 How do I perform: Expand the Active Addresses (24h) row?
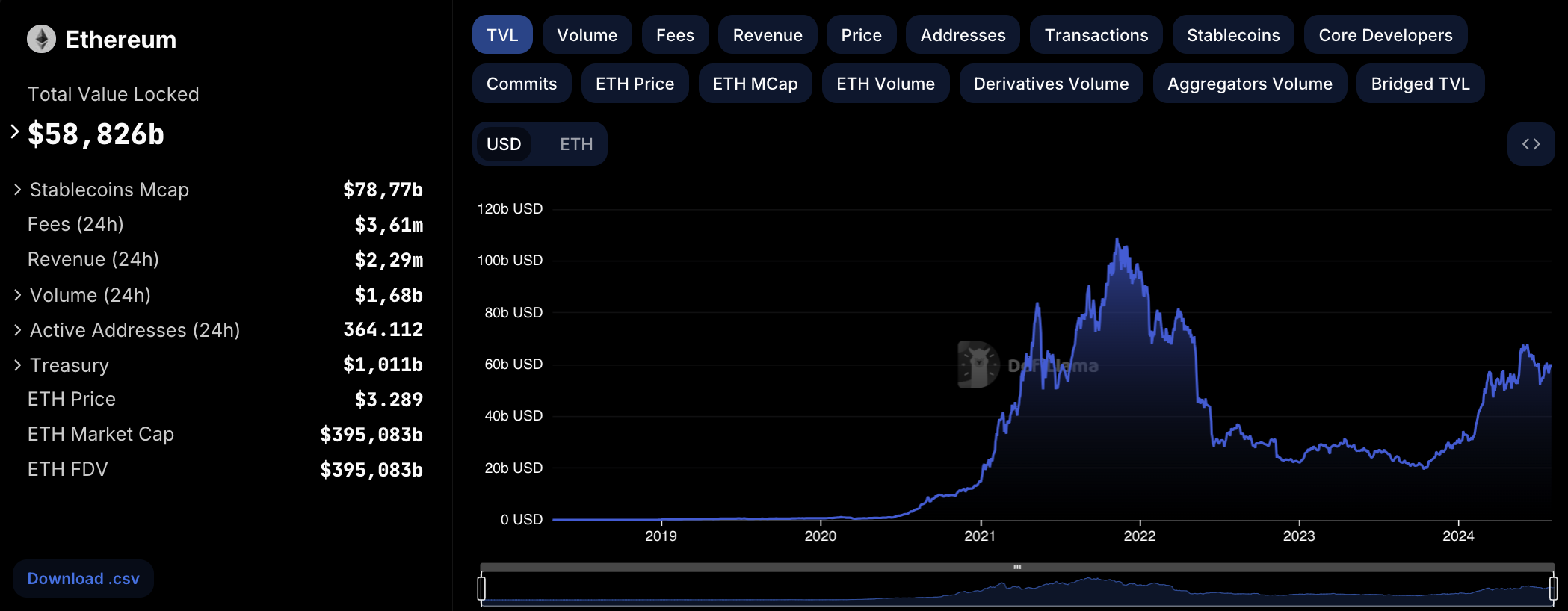(18, 330)
